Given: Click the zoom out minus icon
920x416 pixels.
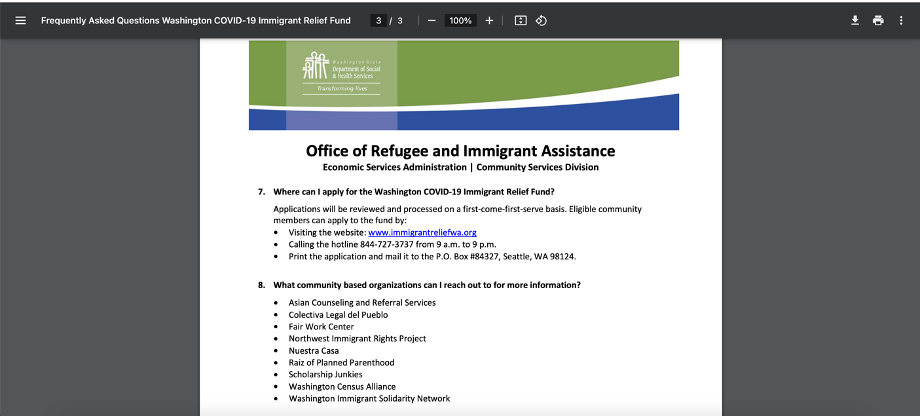Looking at the screenshot, I should tap(431, 20).
